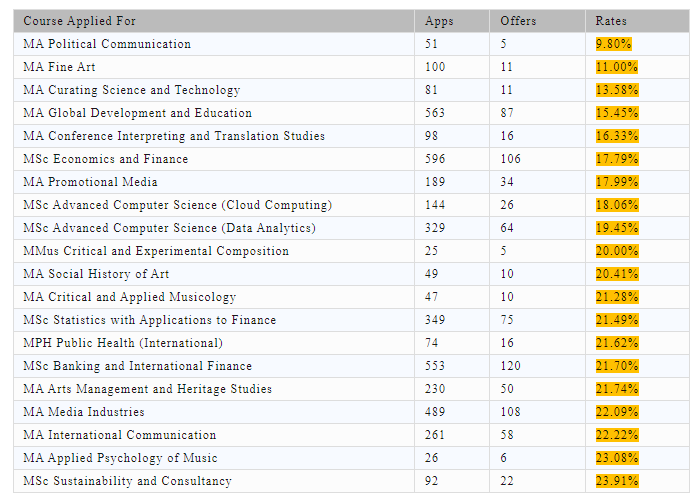Image resolution: width=695 pixels, height=497 pixels.
Task: Select MA Arts Management and Heritage Studies
Action: tap(148, 389)
